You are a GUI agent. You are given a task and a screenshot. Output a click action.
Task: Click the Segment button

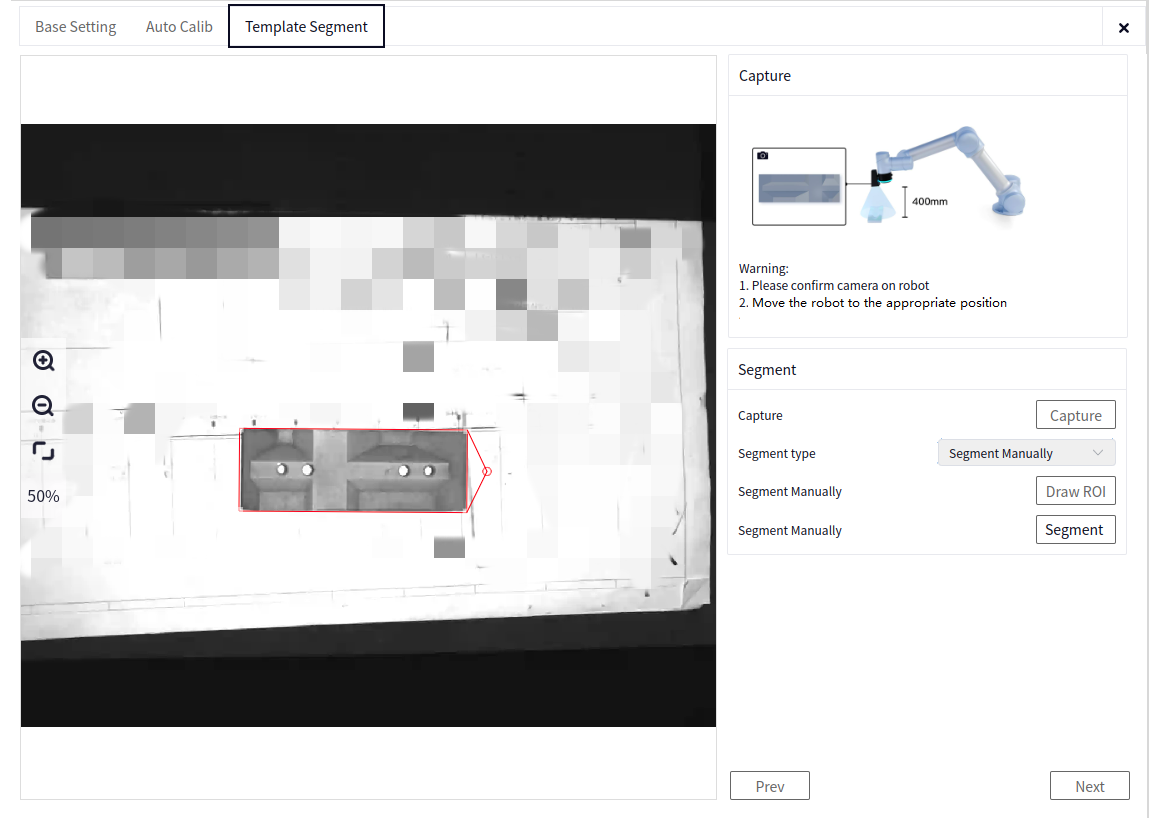[1075, 529]
